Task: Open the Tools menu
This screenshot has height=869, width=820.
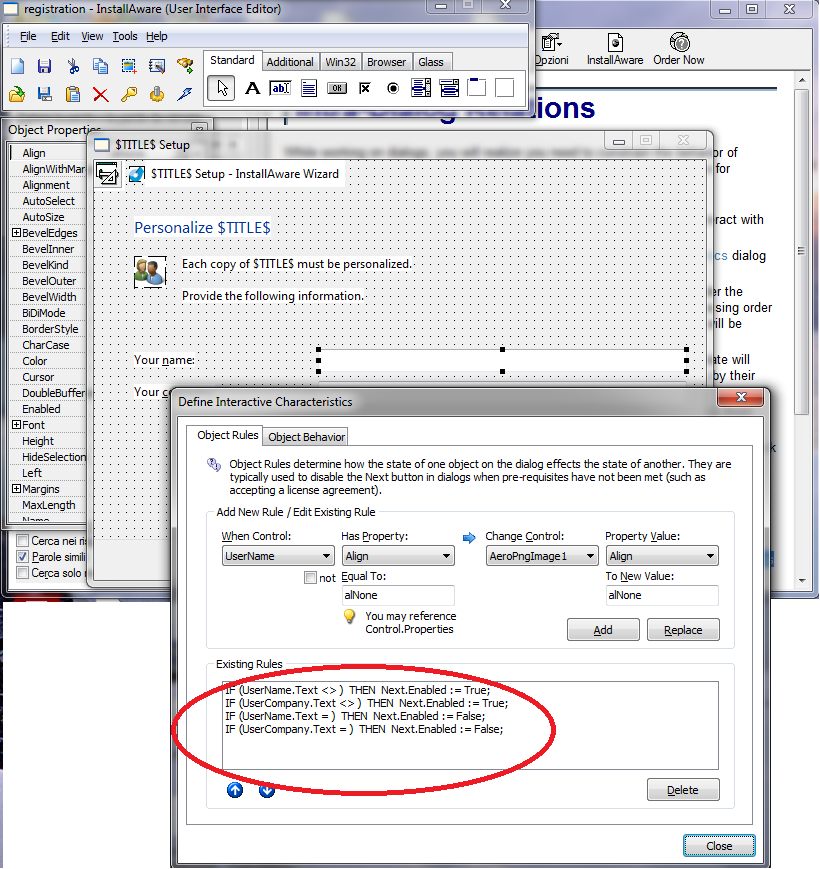Action: (125, 37)
